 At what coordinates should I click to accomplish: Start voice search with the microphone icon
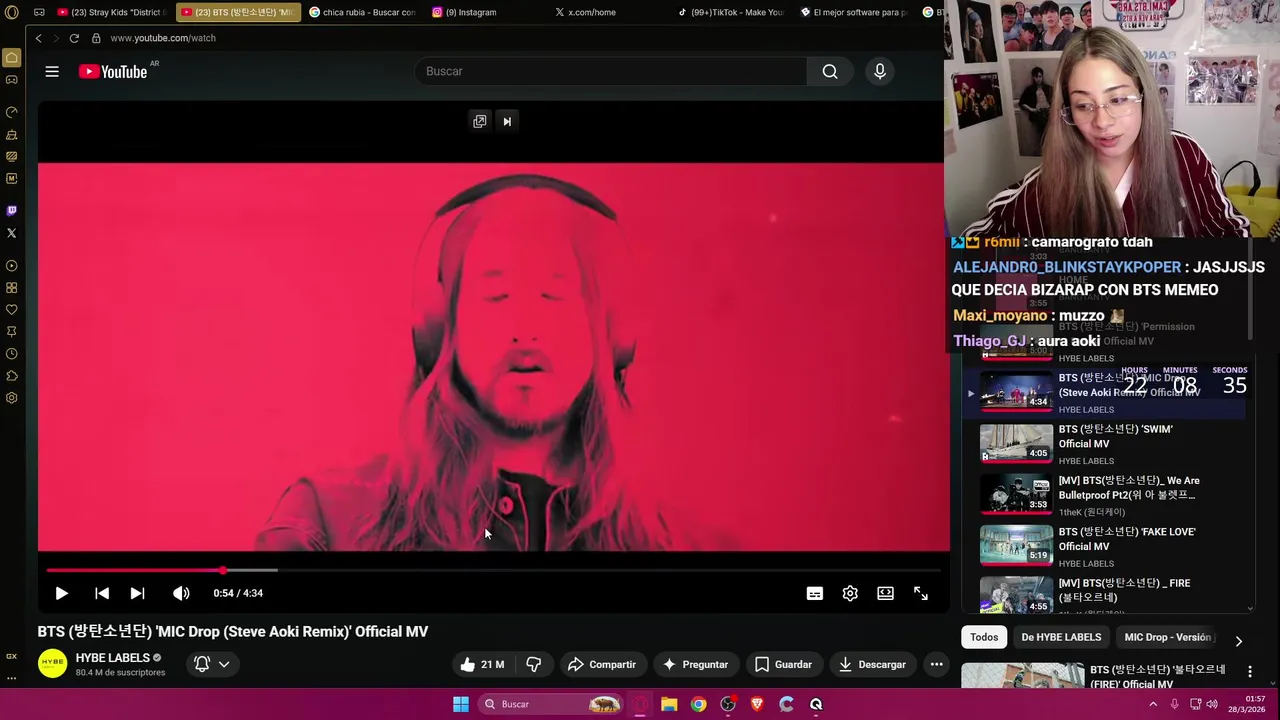coord(880,71)
